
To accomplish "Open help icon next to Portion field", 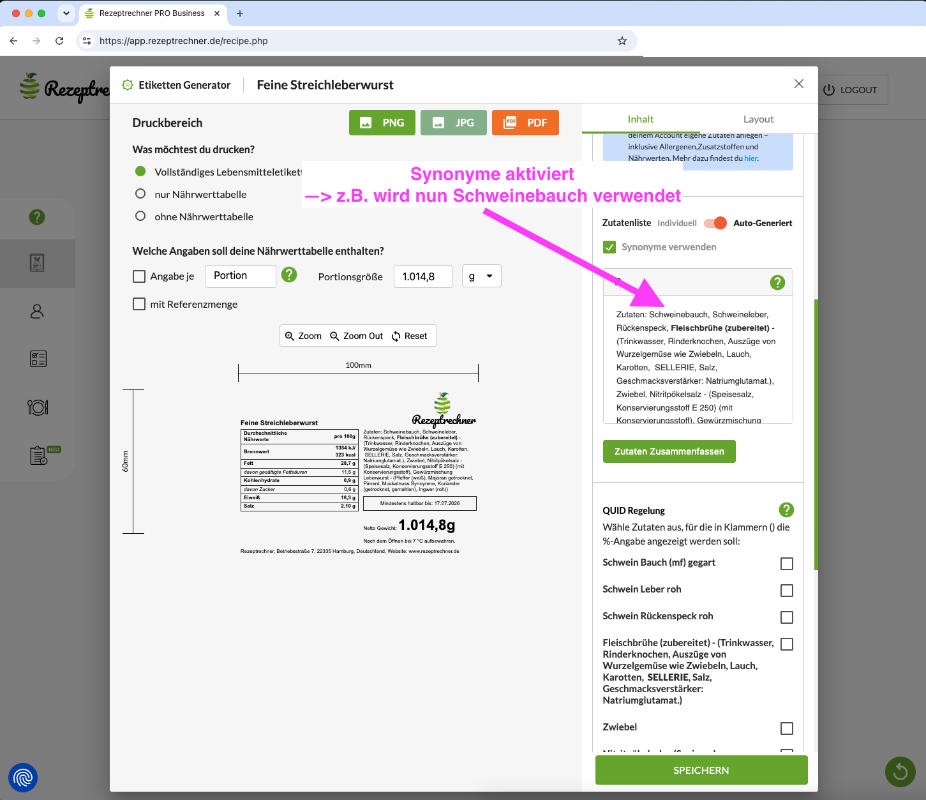I will pos(289,275).
